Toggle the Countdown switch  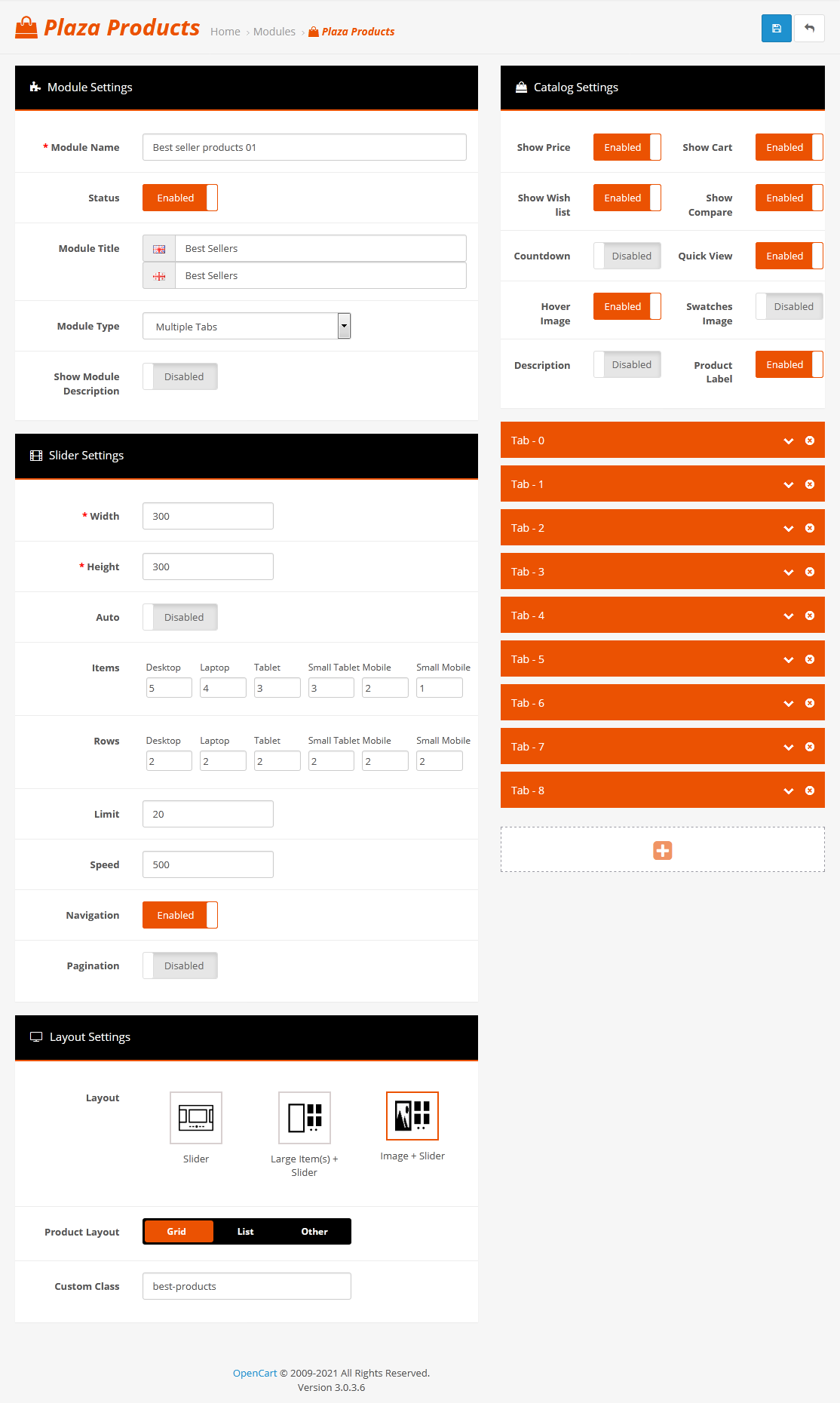[627, 256]
